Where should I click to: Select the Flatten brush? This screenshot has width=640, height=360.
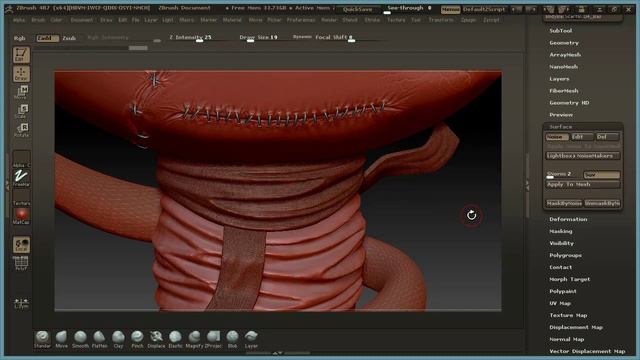pos(99,339)
